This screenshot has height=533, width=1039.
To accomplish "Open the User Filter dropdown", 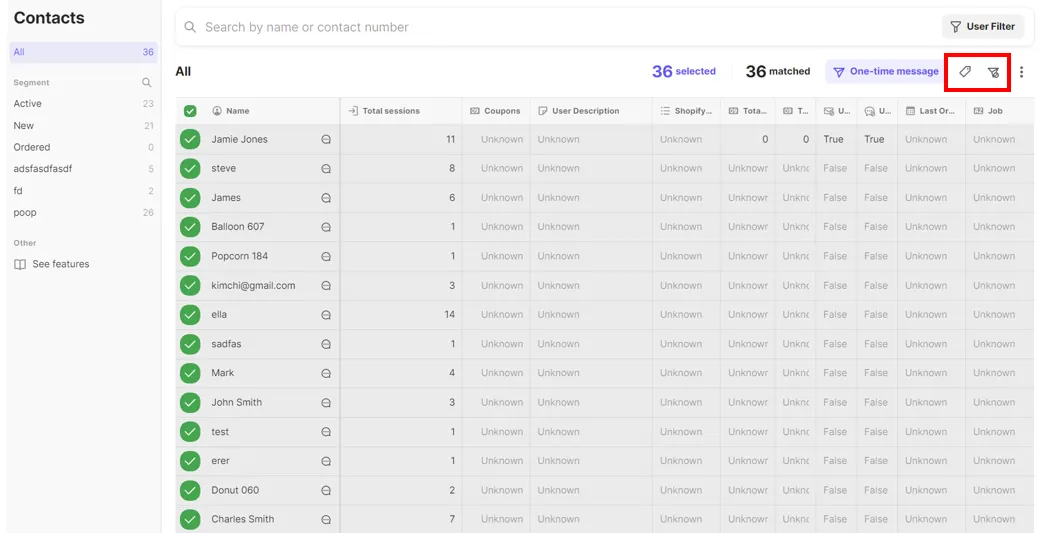I will (x=983, y=27).
